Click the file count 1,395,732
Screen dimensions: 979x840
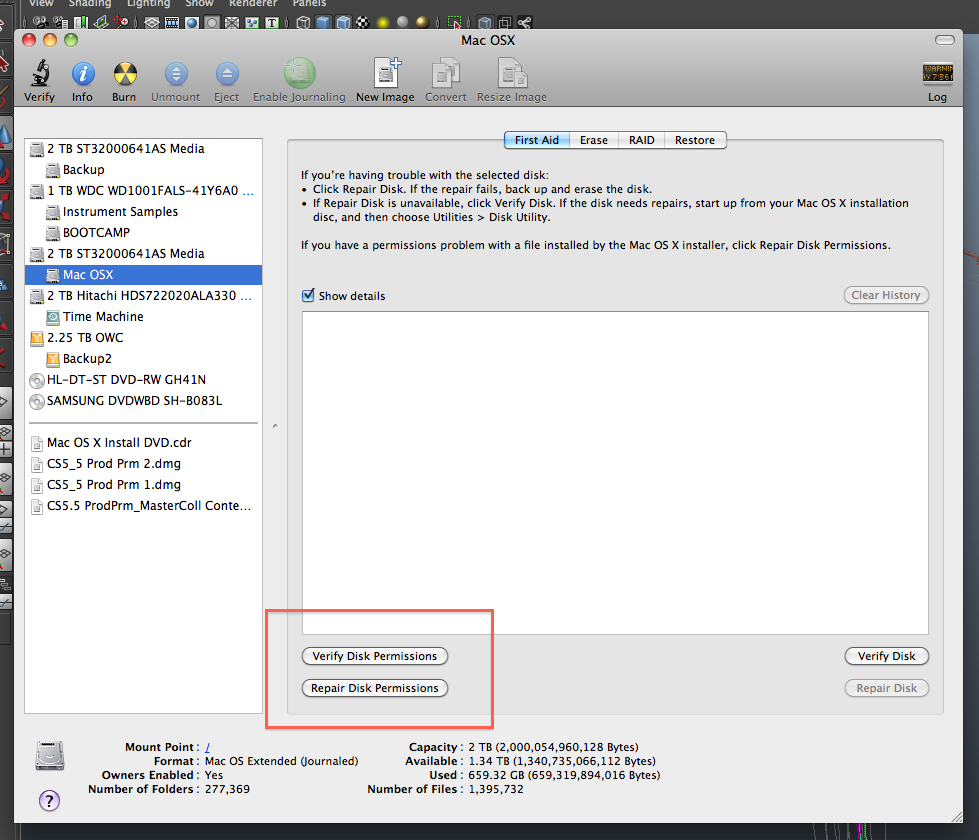click(496, 789)
